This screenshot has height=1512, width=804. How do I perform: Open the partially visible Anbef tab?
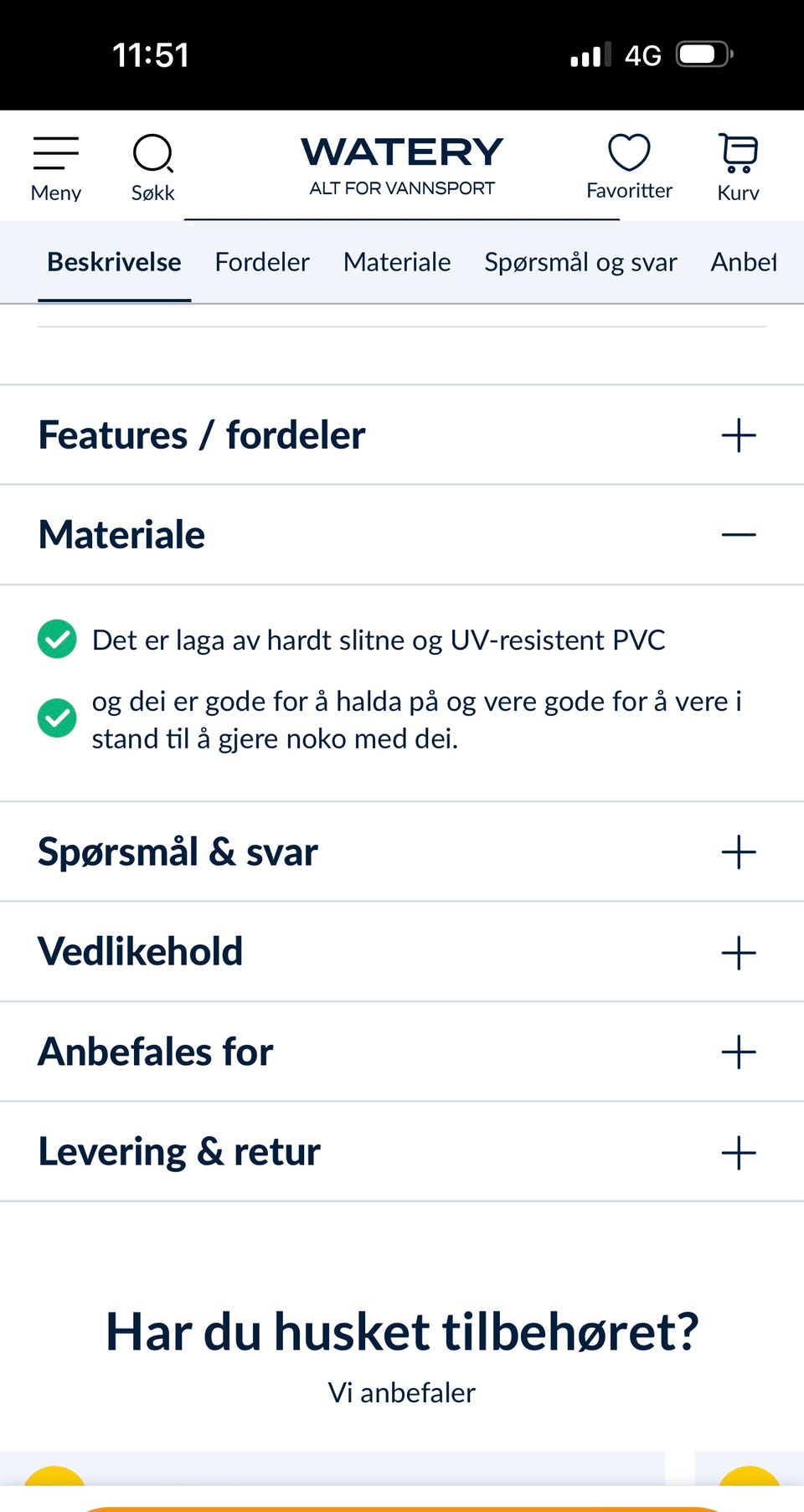tap(744, 262)
